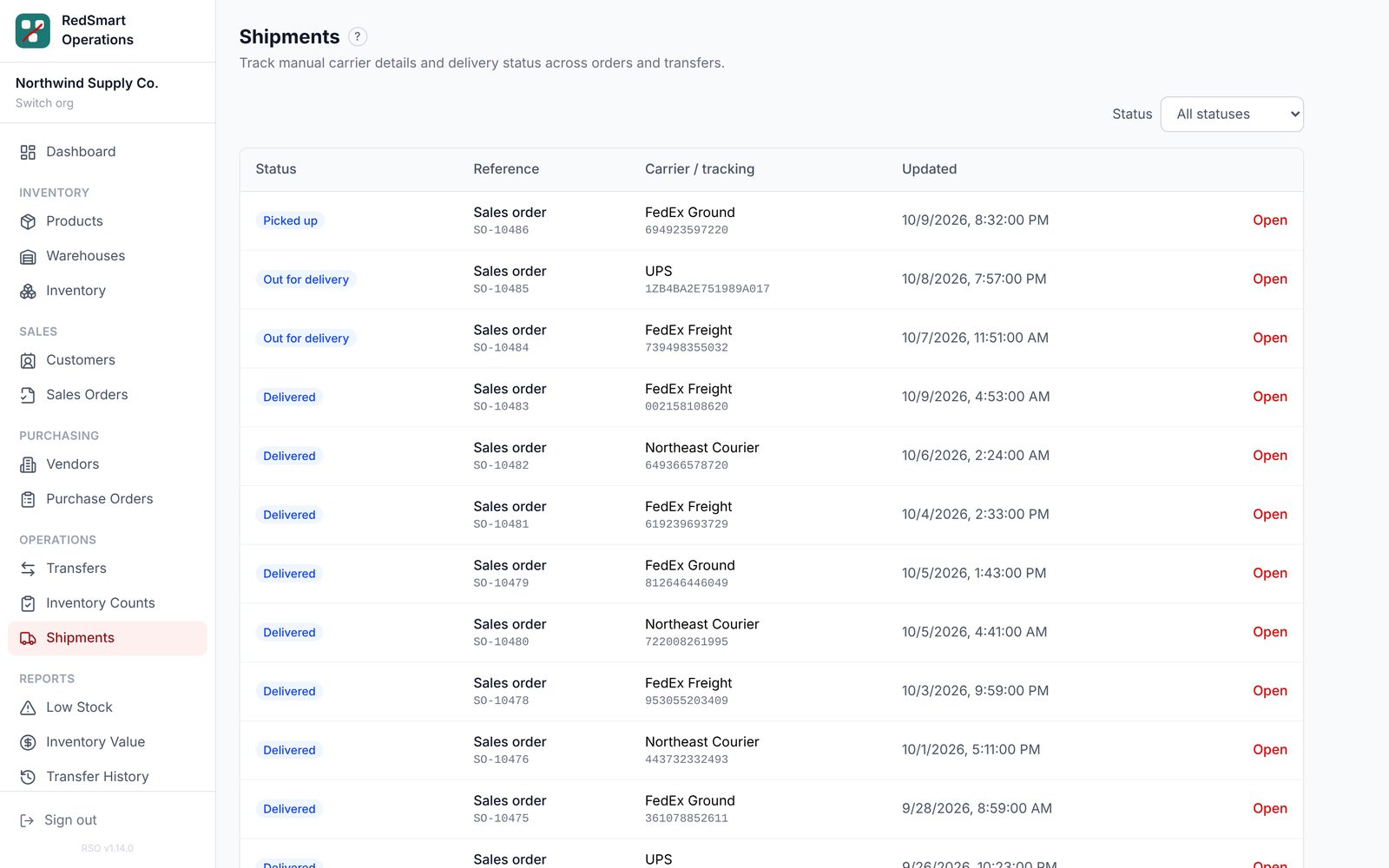Click the Updated column header
Screen dimensions: 1389x868
pyautogui.click(x=929, y=169)
